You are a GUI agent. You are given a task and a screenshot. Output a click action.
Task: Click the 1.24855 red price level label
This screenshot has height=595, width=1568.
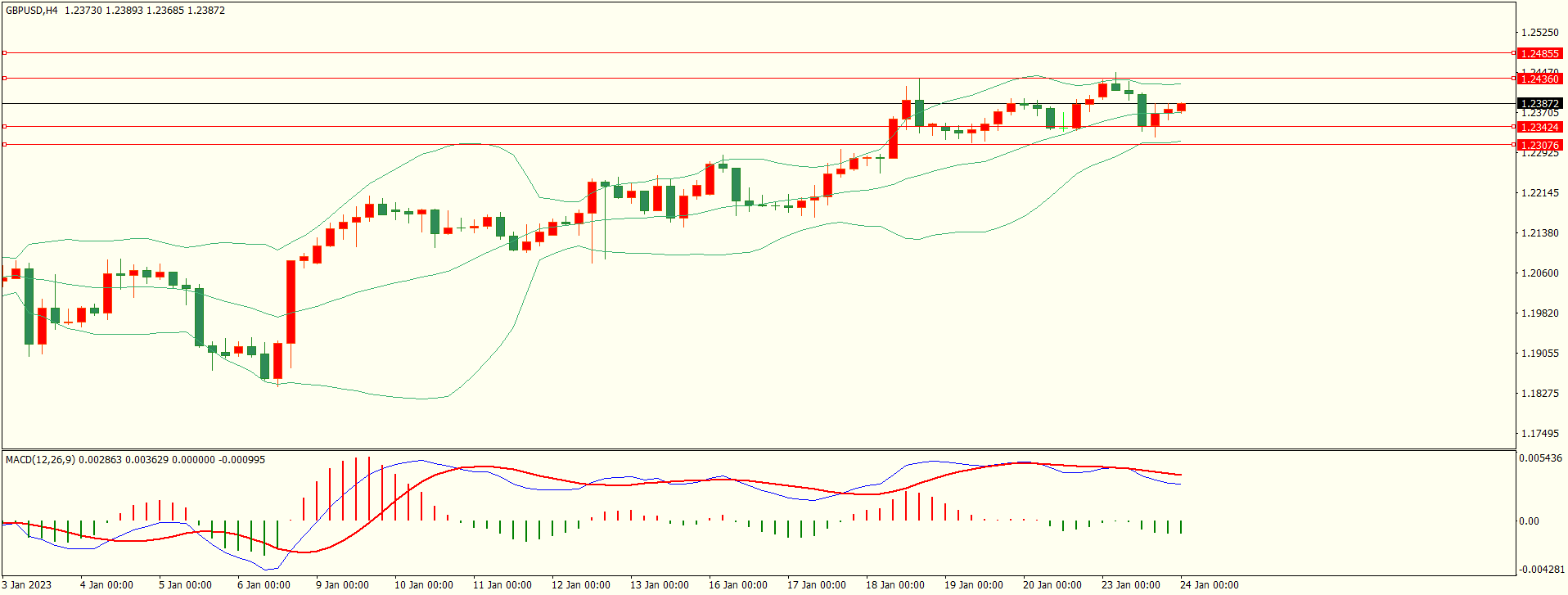1539,53
